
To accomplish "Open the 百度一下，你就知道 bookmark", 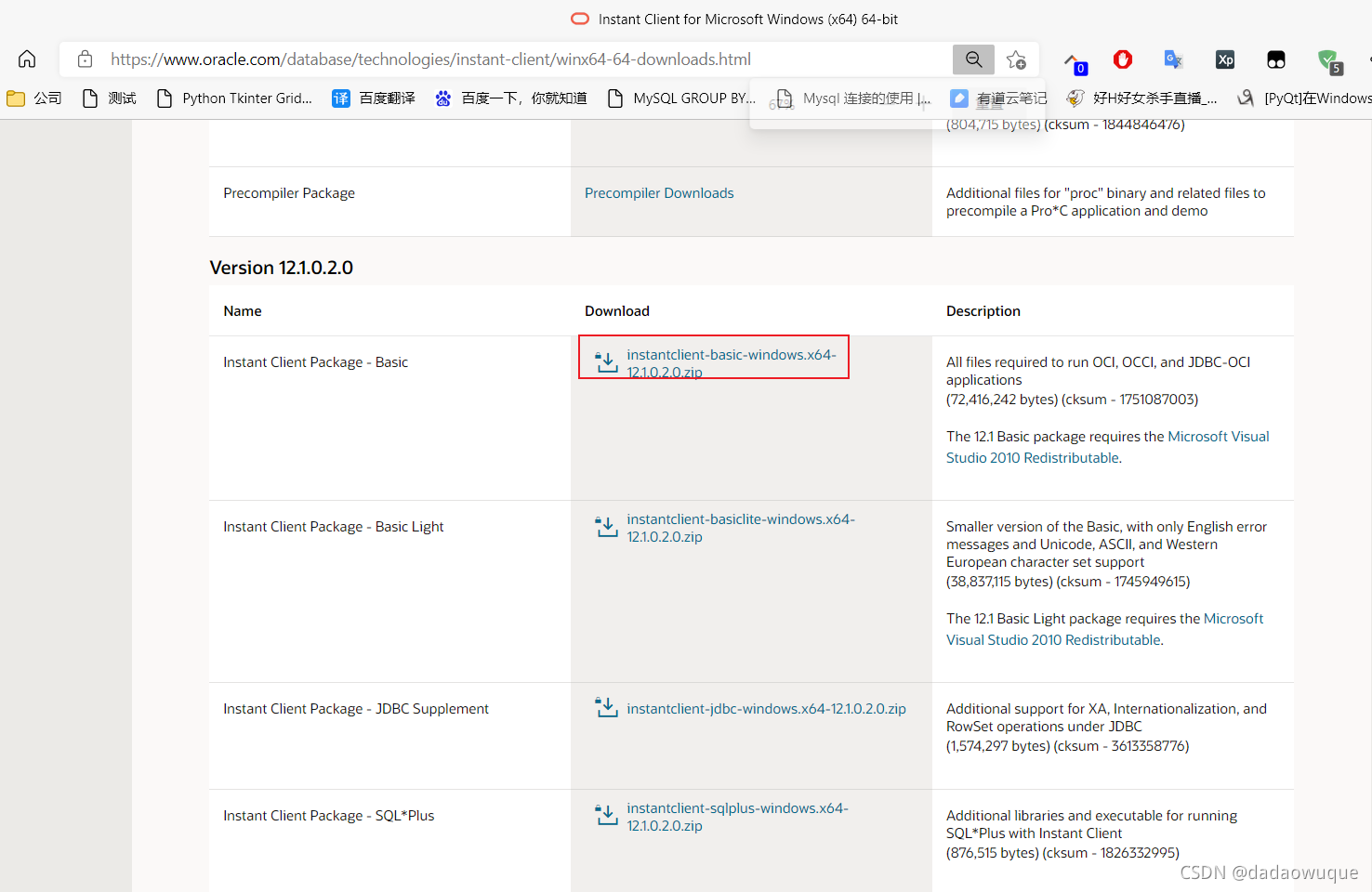I will pyautogui.click(x=510, y=98).
